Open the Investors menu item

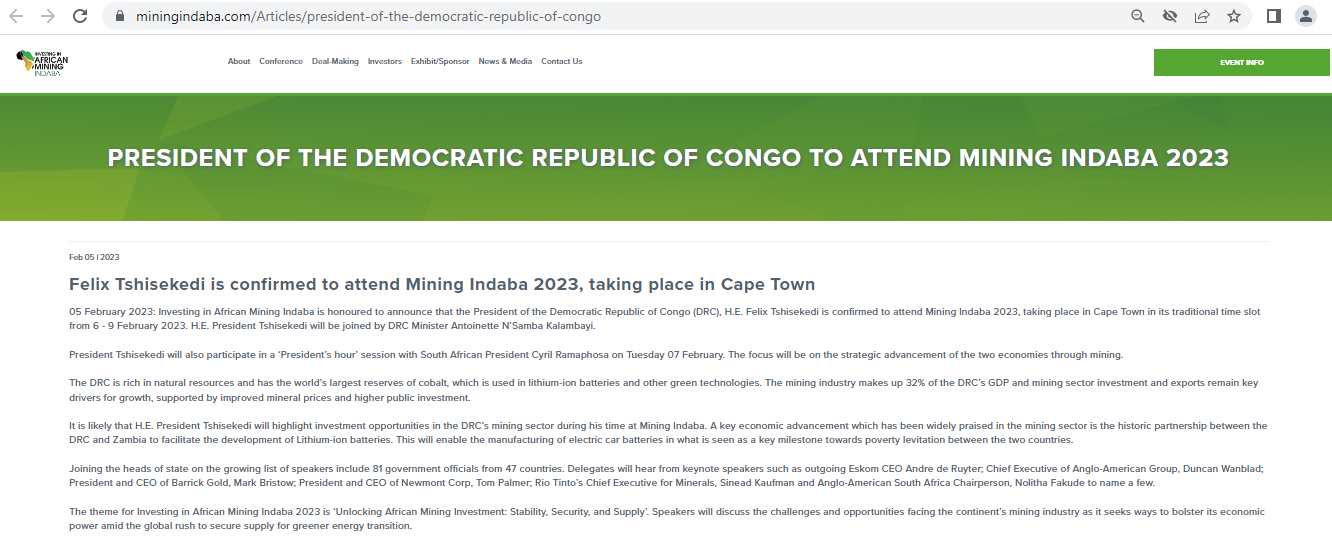385,62
